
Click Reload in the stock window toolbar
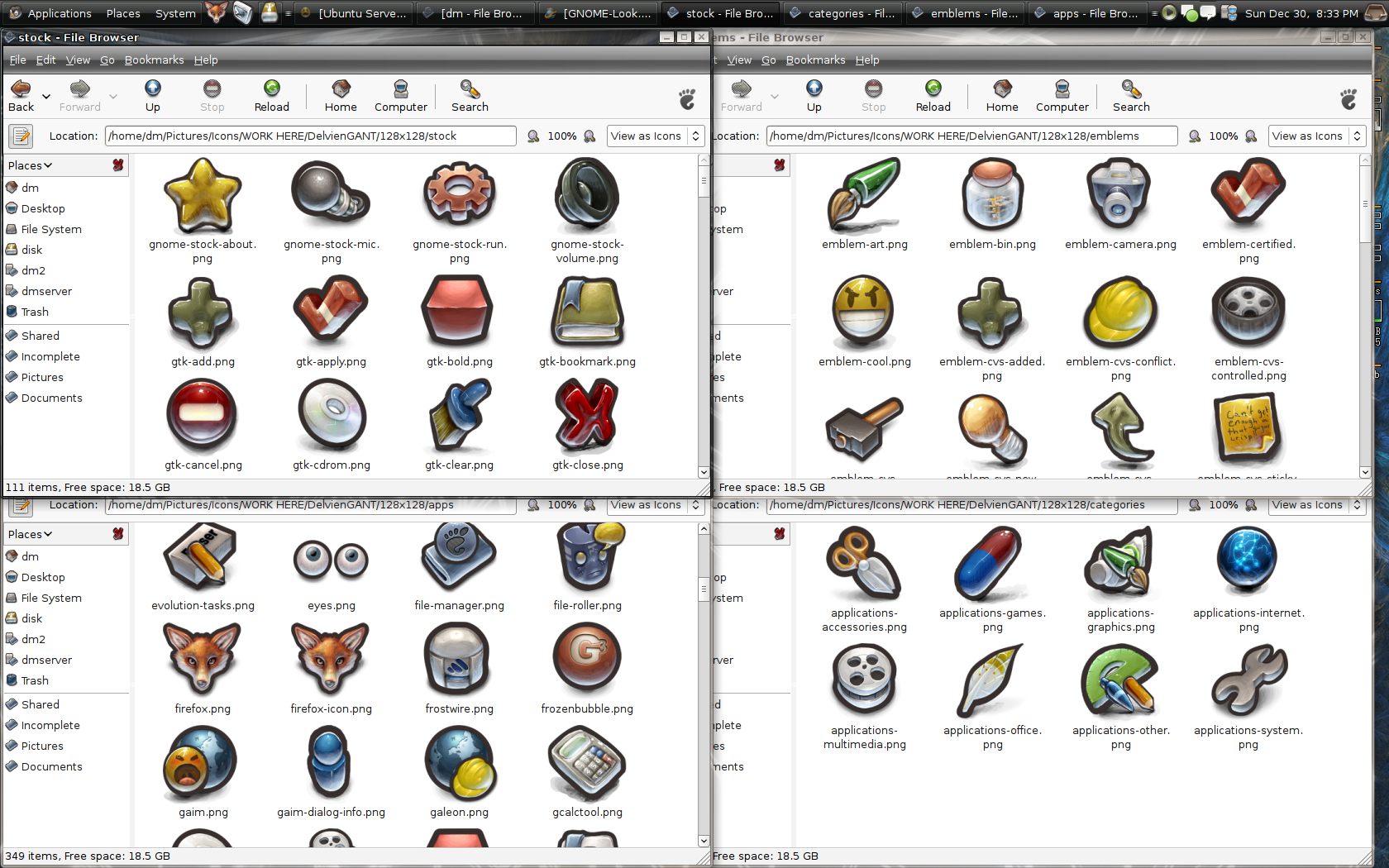click(271, 96)
